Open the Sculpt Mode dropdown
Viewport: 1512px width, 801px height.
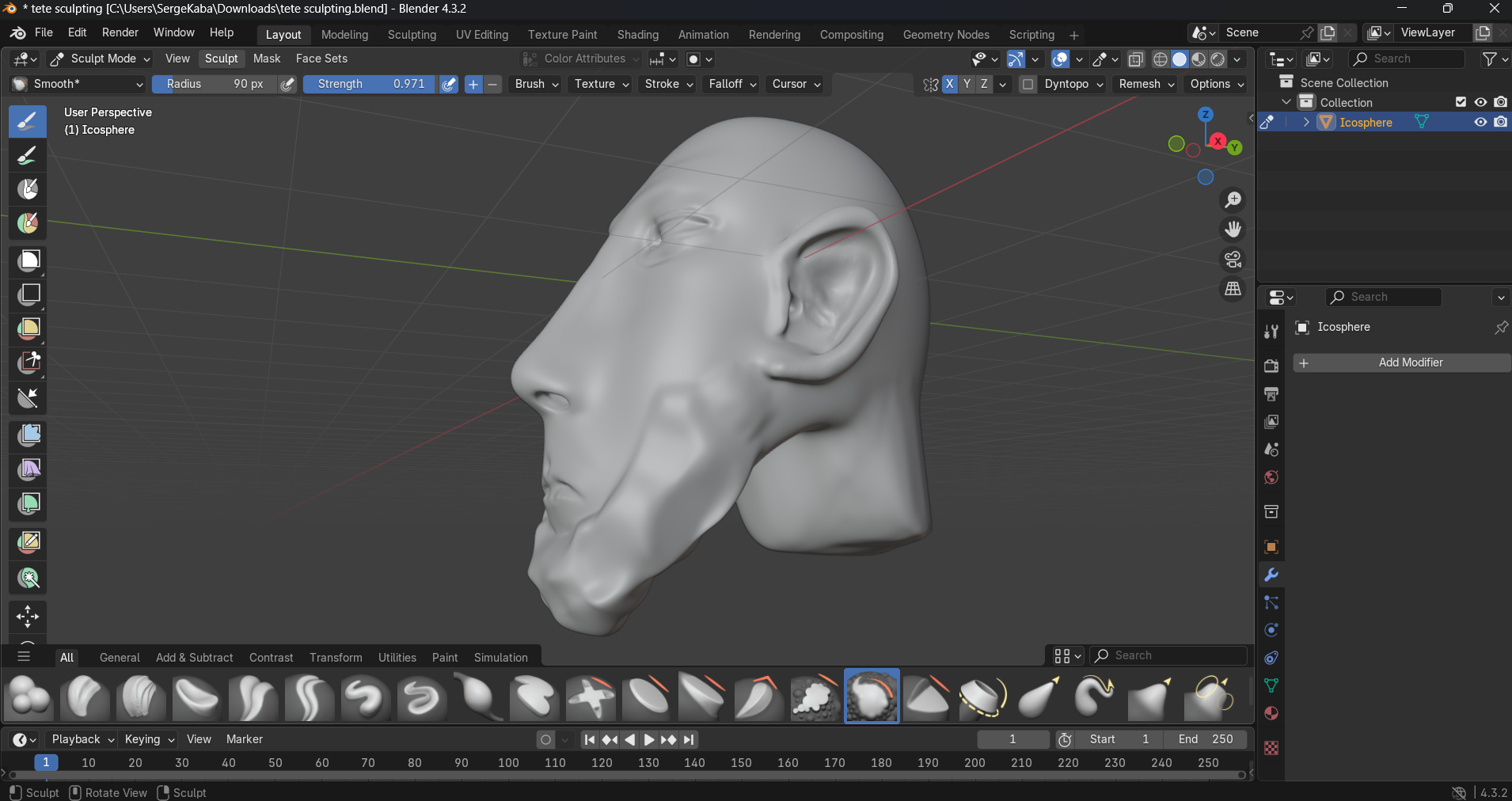(100, 59)
